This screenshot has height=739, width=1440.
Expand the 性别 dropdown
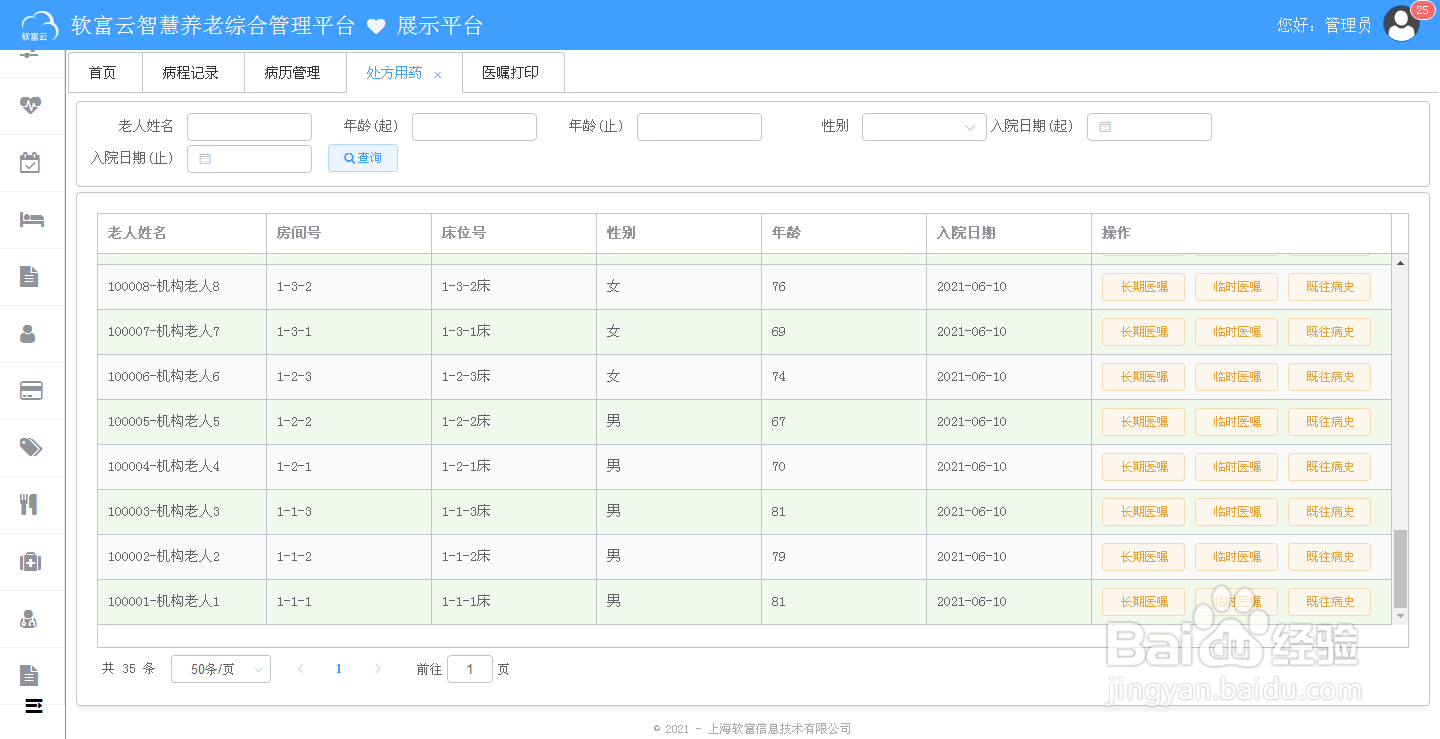[924, 127]
